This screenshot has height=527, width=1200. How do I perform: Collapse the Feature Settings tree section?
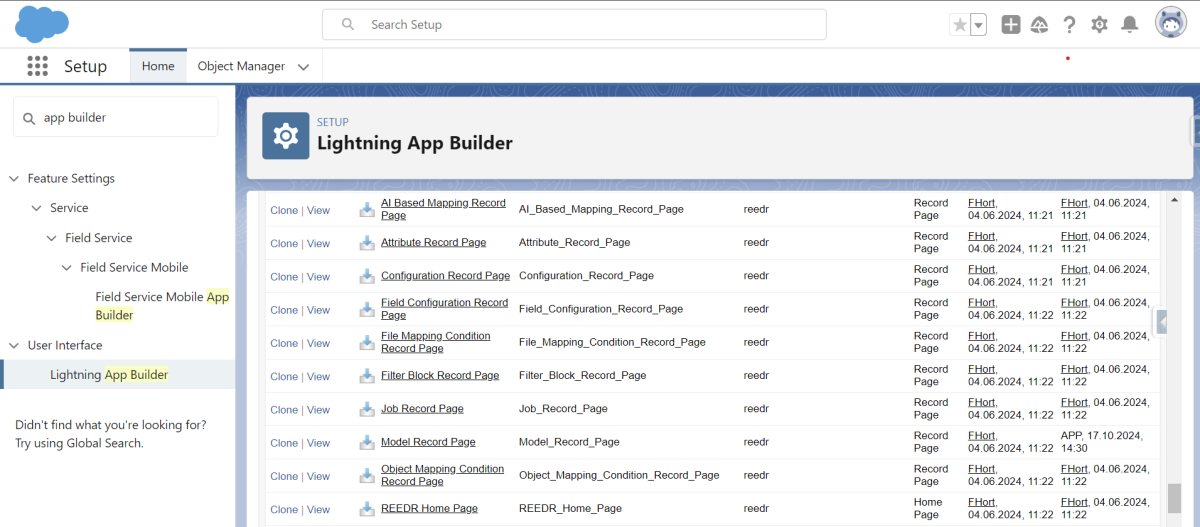14,179
